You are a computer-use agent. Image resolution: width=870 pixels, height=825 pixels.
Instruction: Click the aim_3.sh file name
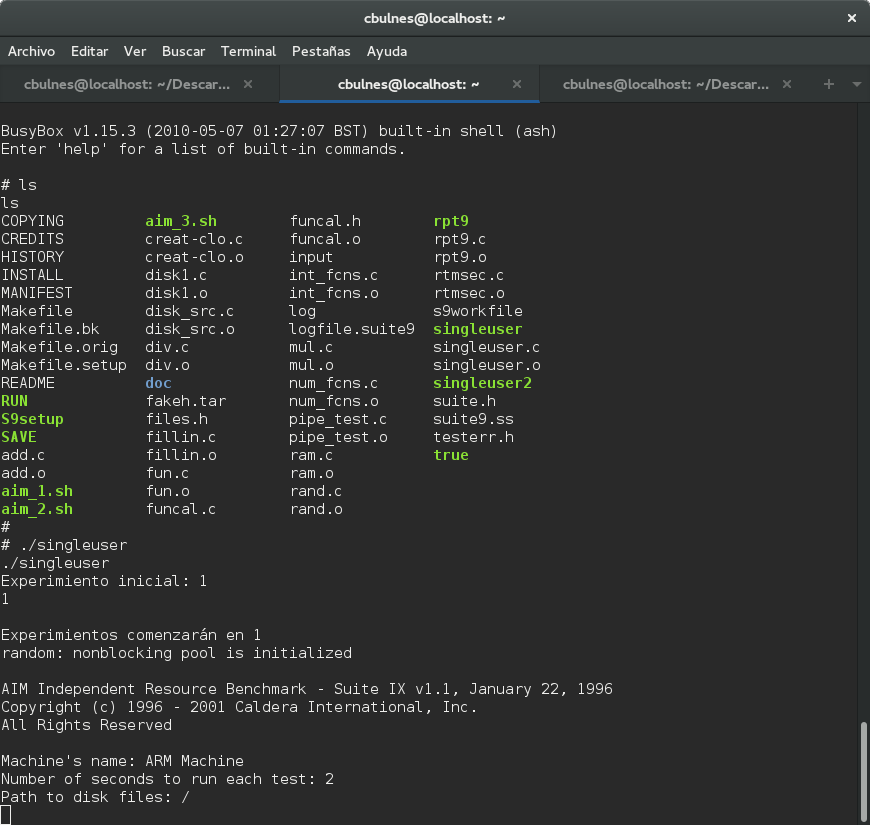[181, 221]
